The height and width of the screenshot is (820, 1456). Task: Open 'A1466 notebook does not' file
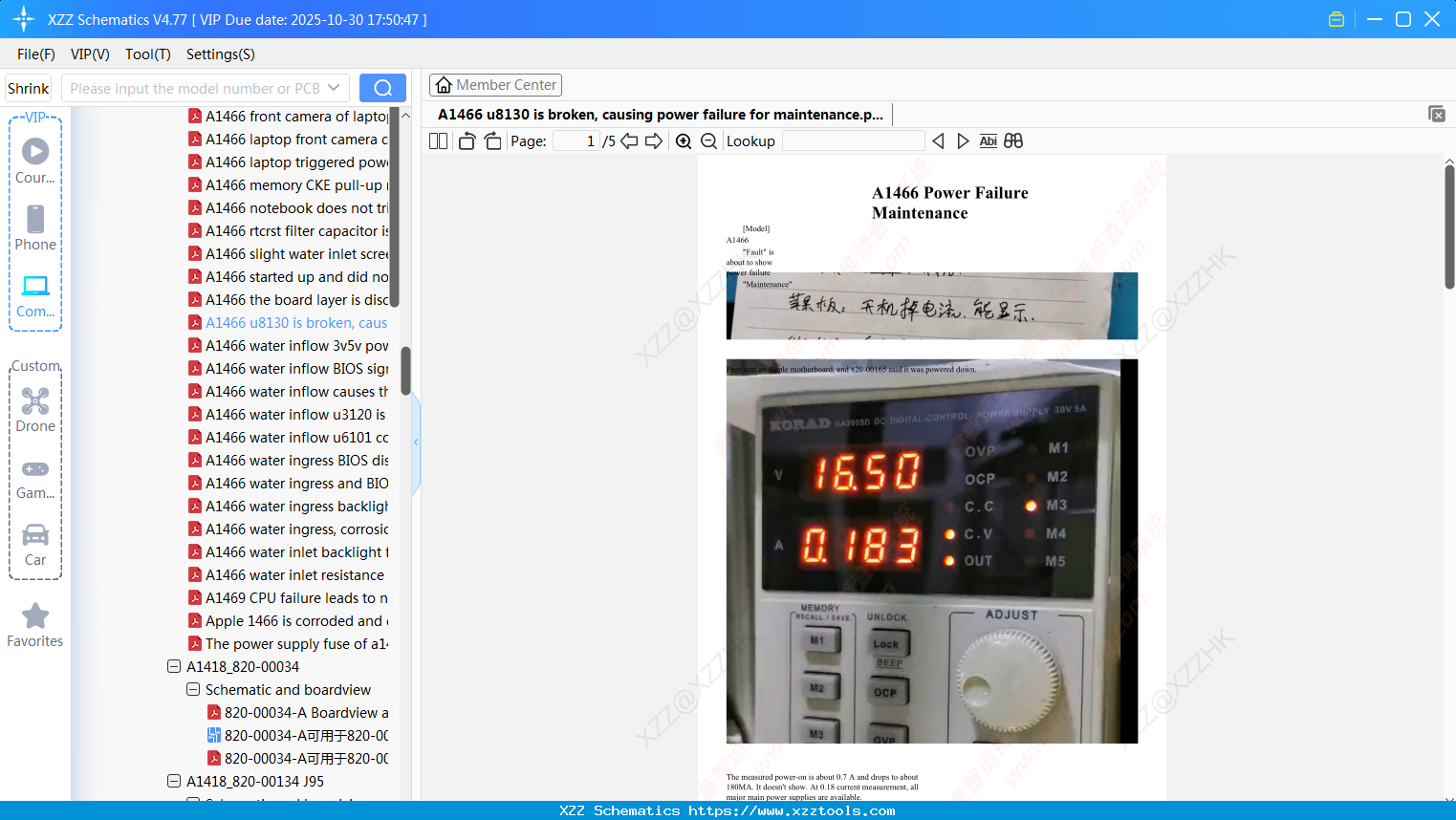[x=288, y=207]
